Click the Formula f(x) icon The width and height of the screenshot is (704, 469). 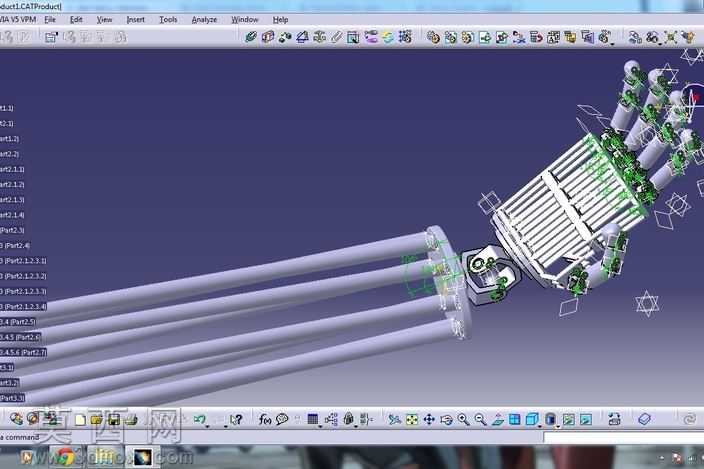(264, 419)
